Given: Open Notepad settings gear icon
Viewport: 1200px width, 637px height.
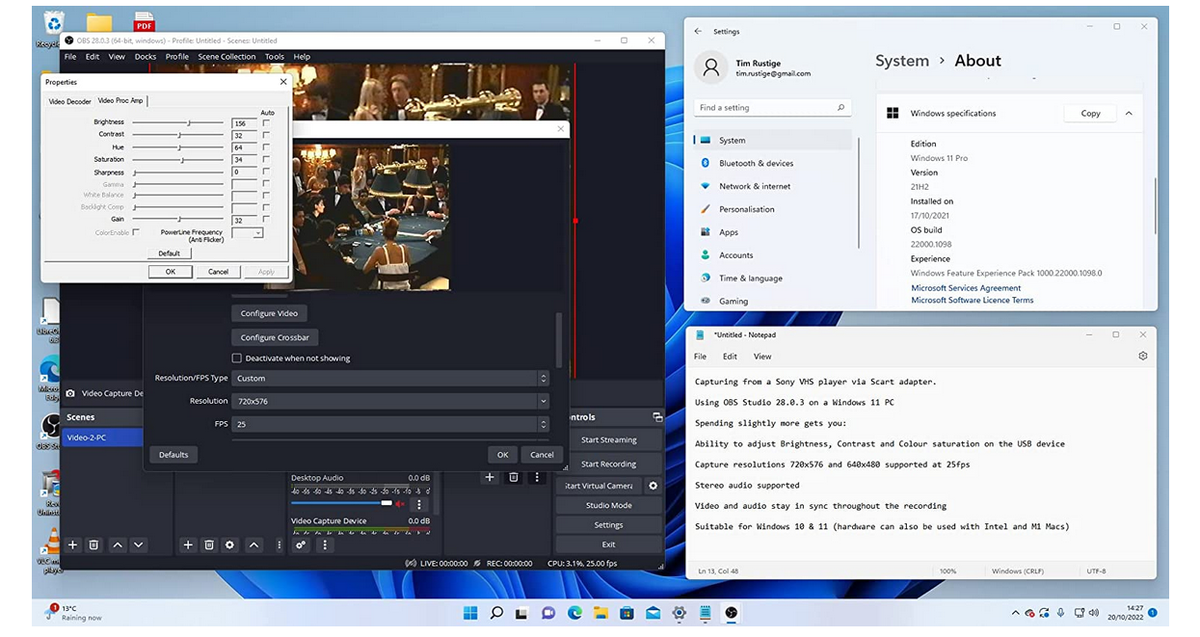Looking at the screenshot, I should point(1143,356).
